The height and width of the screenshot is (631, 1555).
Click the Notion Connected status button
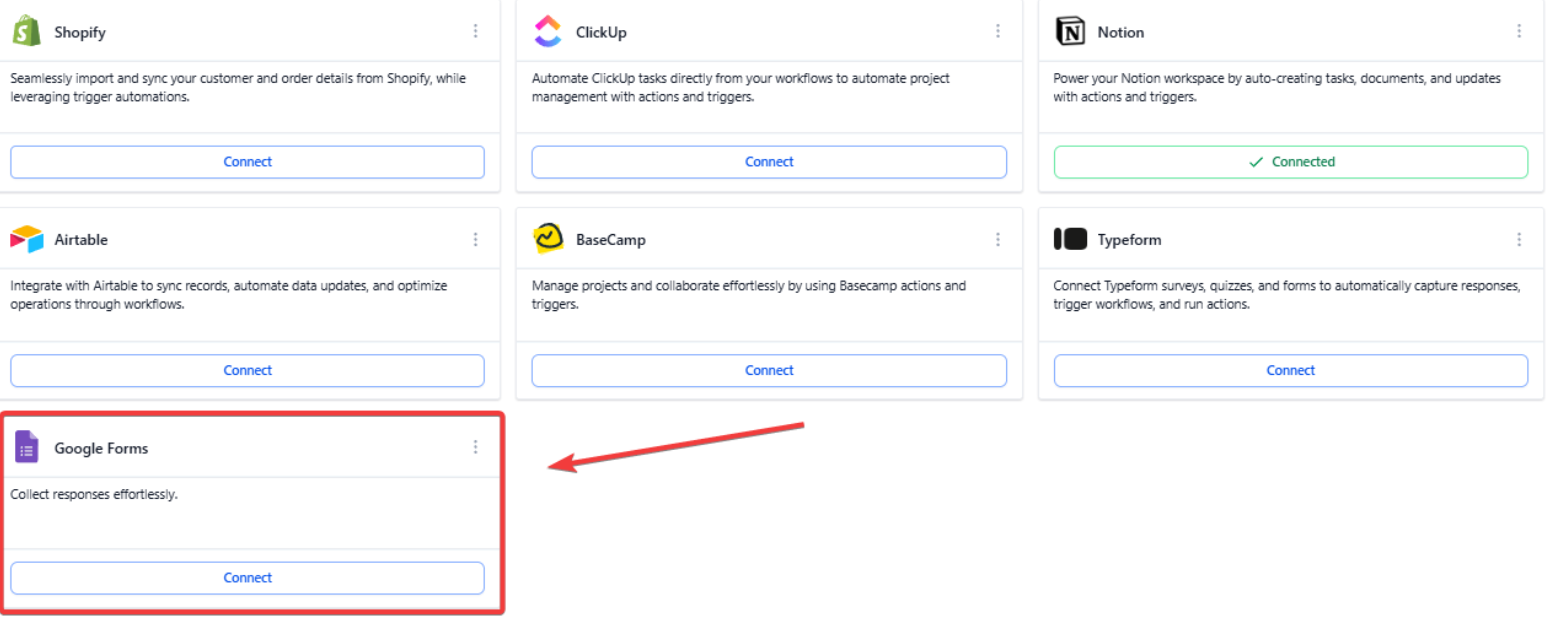point(1290,162)
